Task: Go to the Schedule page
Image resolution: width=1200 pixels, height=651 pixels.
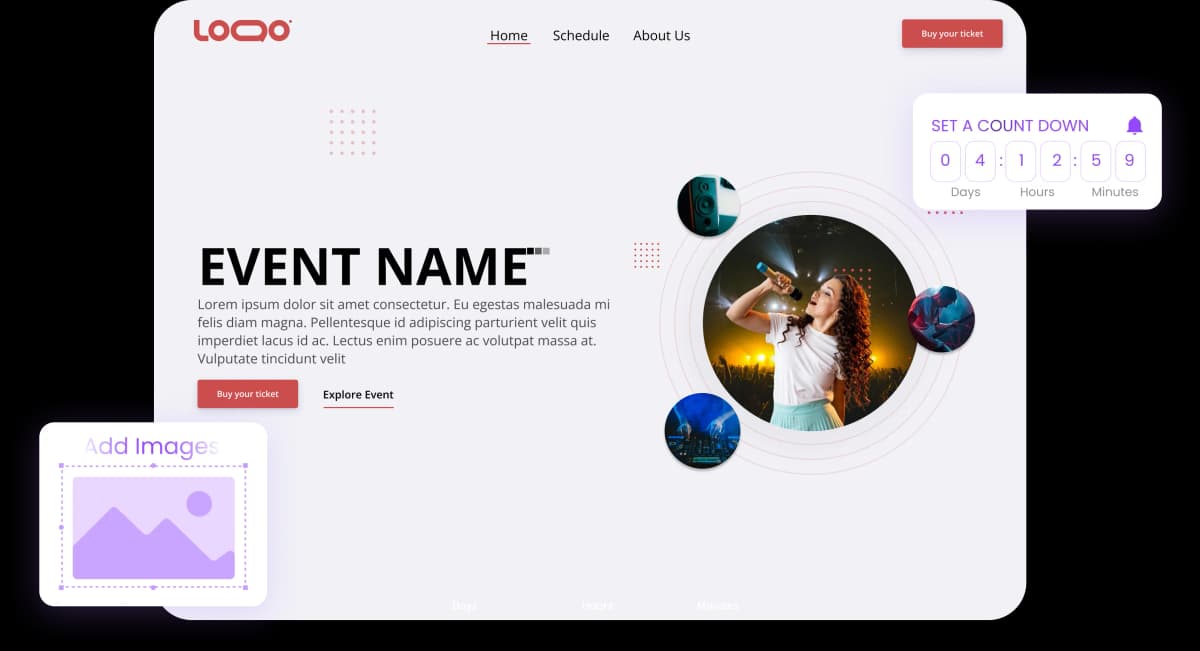Action: tap(580, 35)
